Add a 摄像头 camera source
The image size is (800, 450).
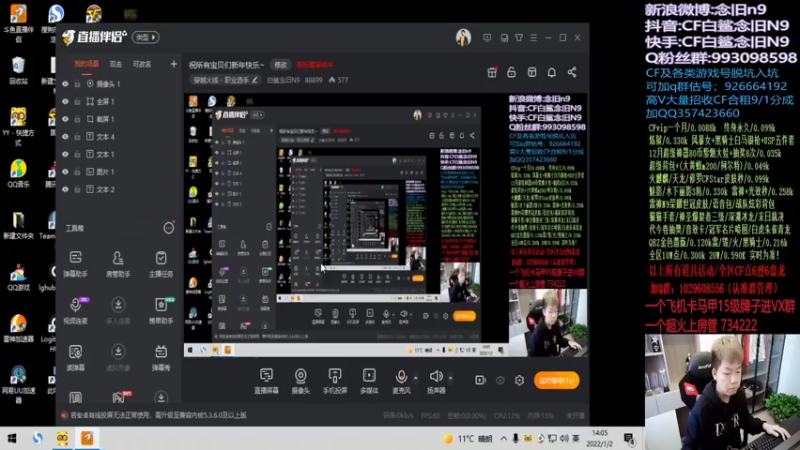click(x=301, y=381)
